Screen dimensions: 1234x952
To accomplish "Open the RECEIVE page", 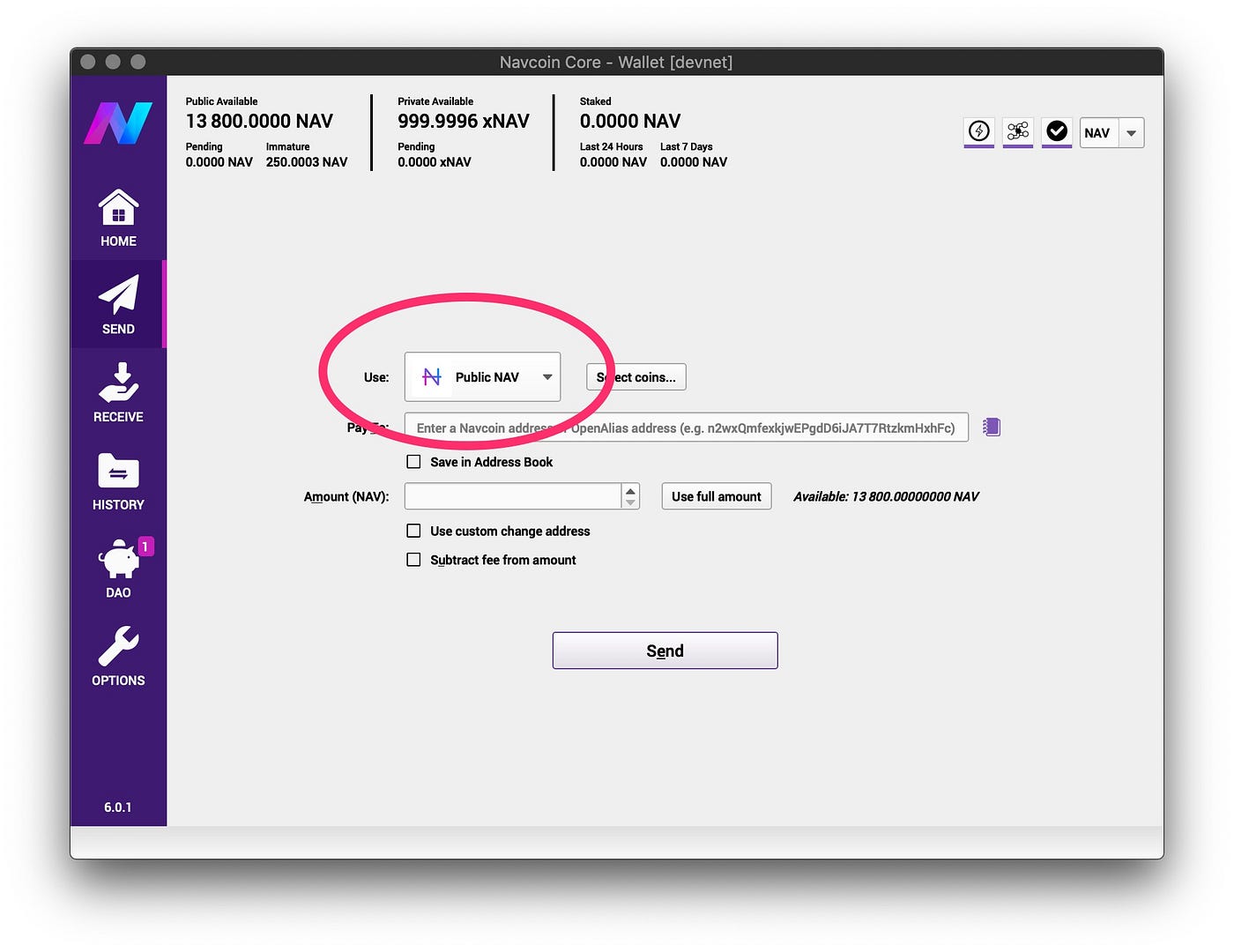I will (118, 392).
